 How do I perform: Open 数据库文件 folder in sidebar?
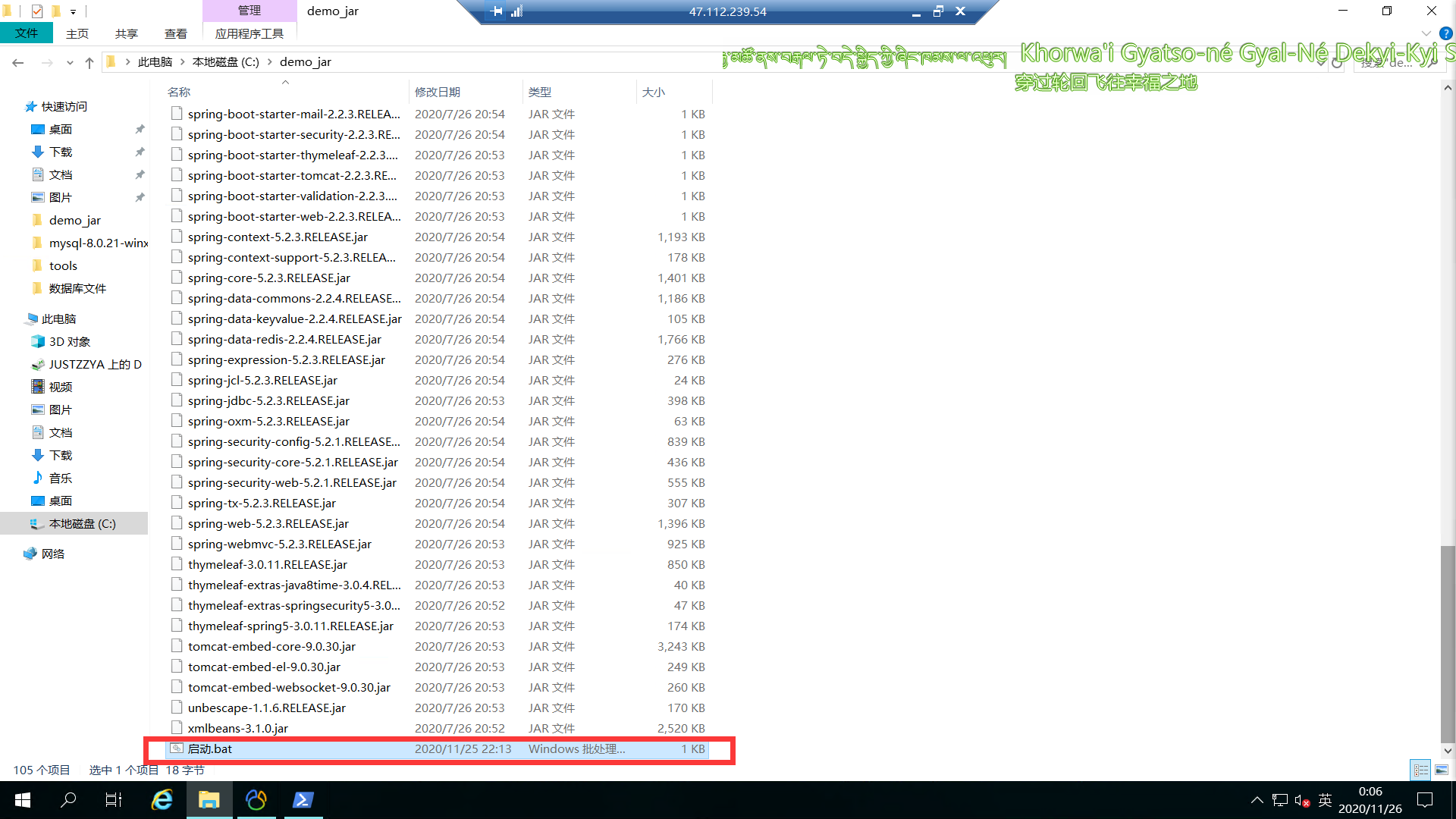click(x=77, y=289)
